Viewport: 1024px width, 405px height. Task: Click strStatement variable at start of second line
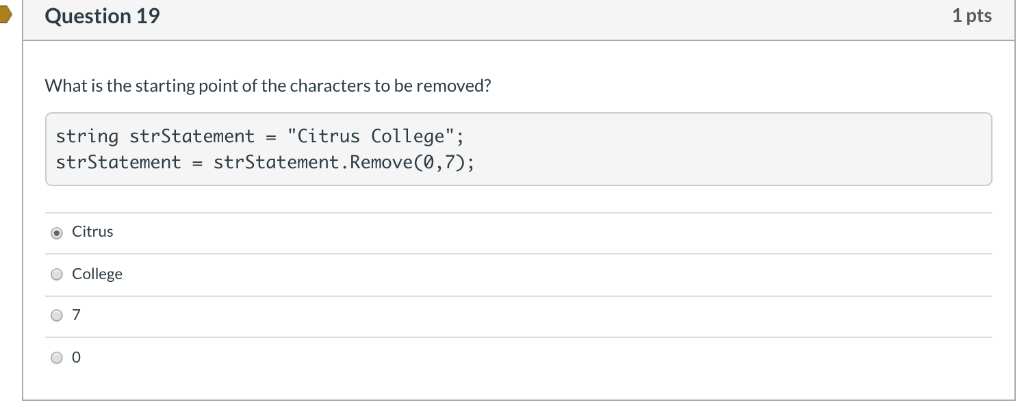[118, 162]
